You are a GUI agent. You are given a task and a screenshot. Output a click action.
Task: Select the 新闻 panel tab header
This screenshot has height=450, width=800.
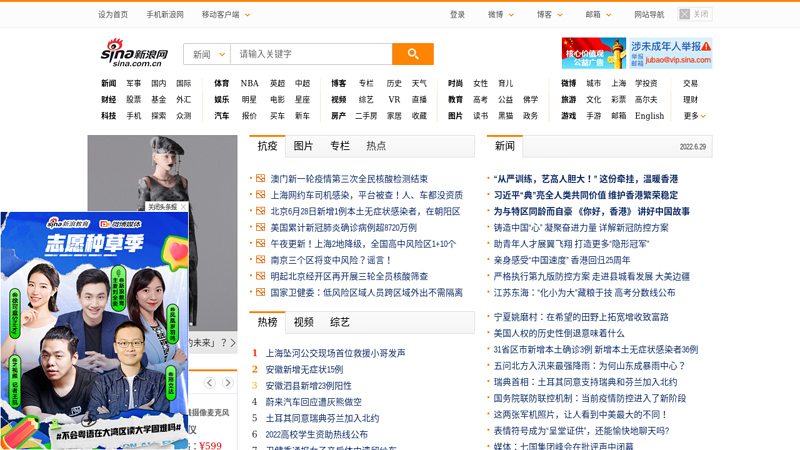505,146
